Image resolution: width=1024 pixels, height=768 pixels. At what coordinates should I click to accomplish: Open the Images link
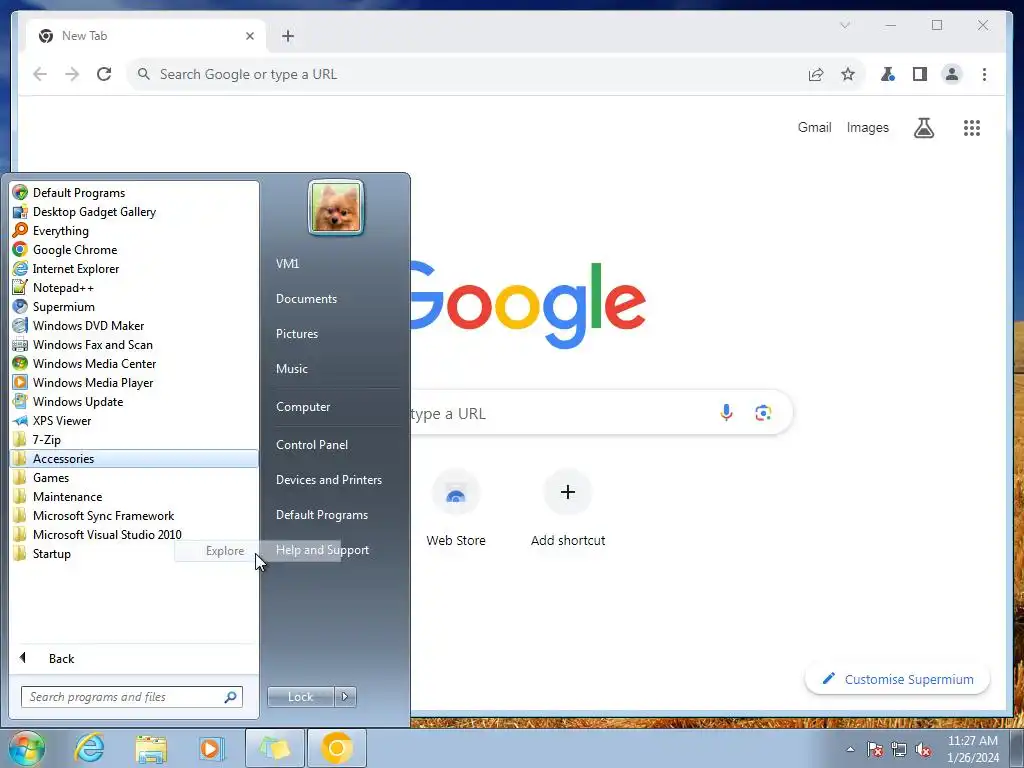867,127
